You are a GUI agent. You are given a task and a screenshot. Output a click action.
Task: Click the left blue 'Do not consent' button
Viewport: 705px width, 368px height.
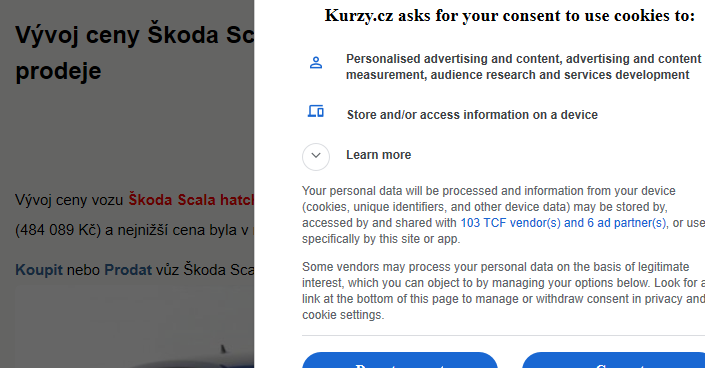[x=400, y=360]
